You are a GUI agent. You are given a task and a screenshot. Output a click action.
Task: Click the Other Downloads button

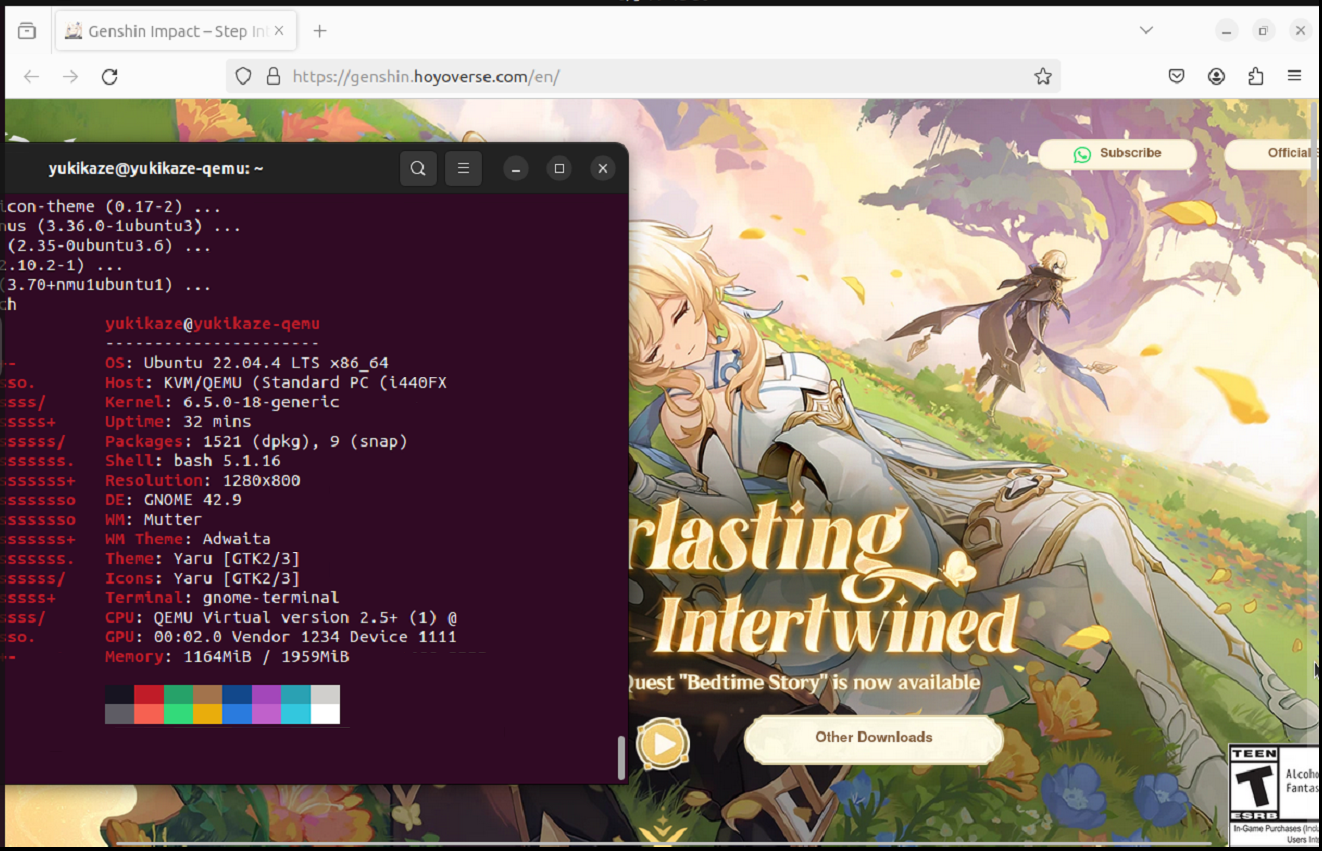(873, 738)
